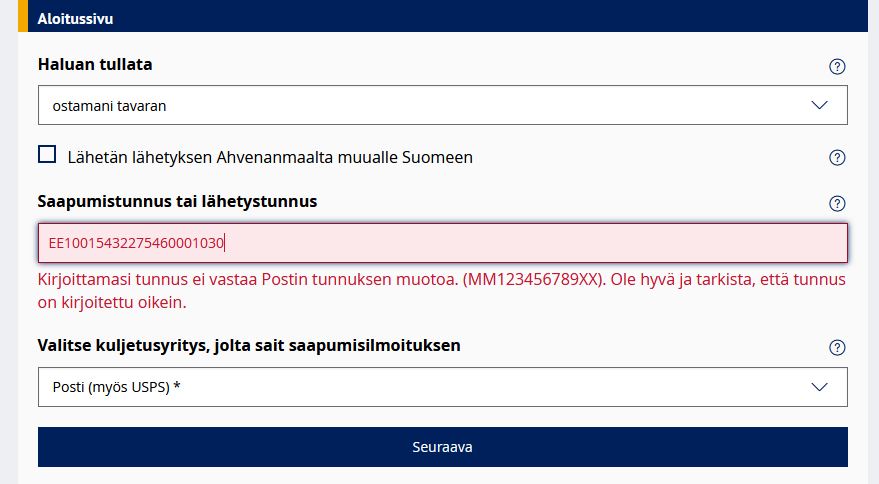Open help icon for Valitse kuljetusyritys
Screen dimensions: 879x484
[838, 348]
